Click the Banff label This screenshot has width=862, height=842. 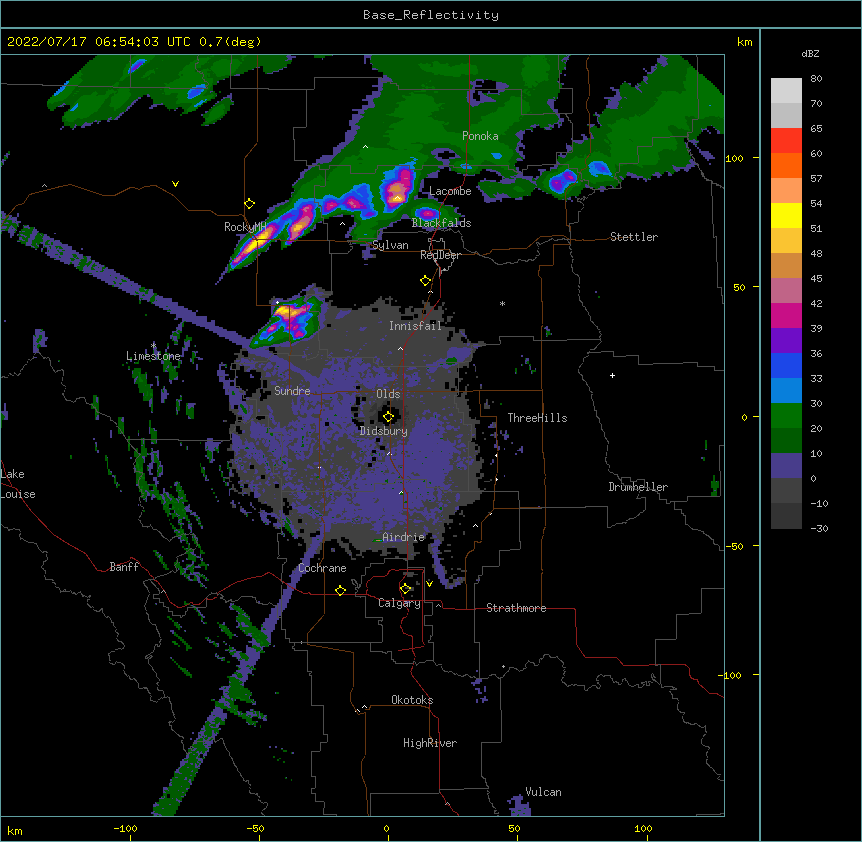coord(124,567)
